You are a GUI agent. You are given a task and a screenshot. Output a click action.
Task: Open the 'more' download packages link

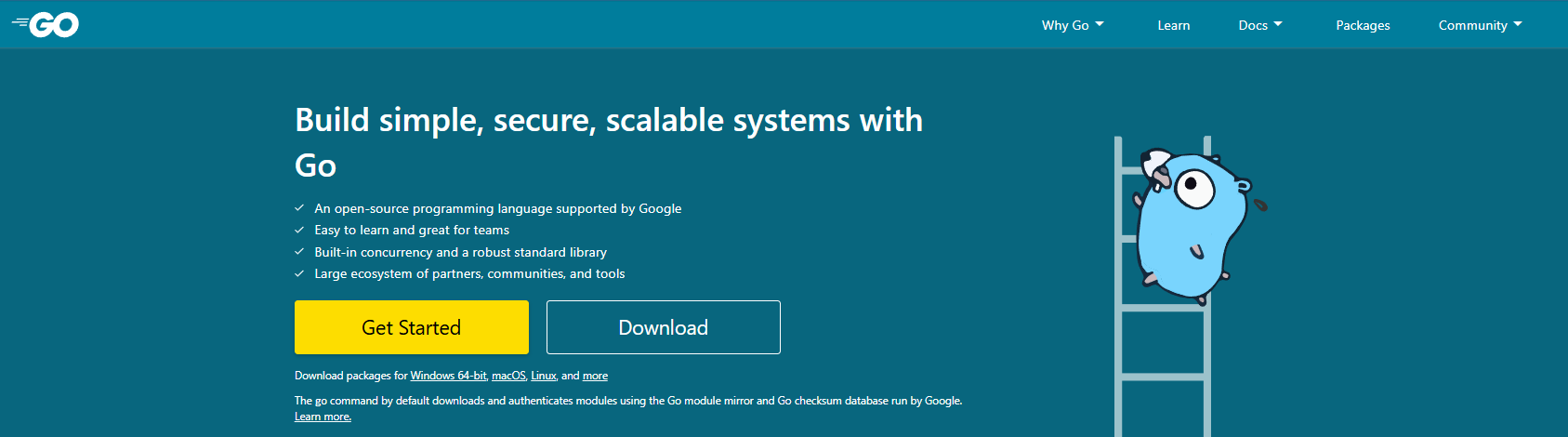(595, 376)
